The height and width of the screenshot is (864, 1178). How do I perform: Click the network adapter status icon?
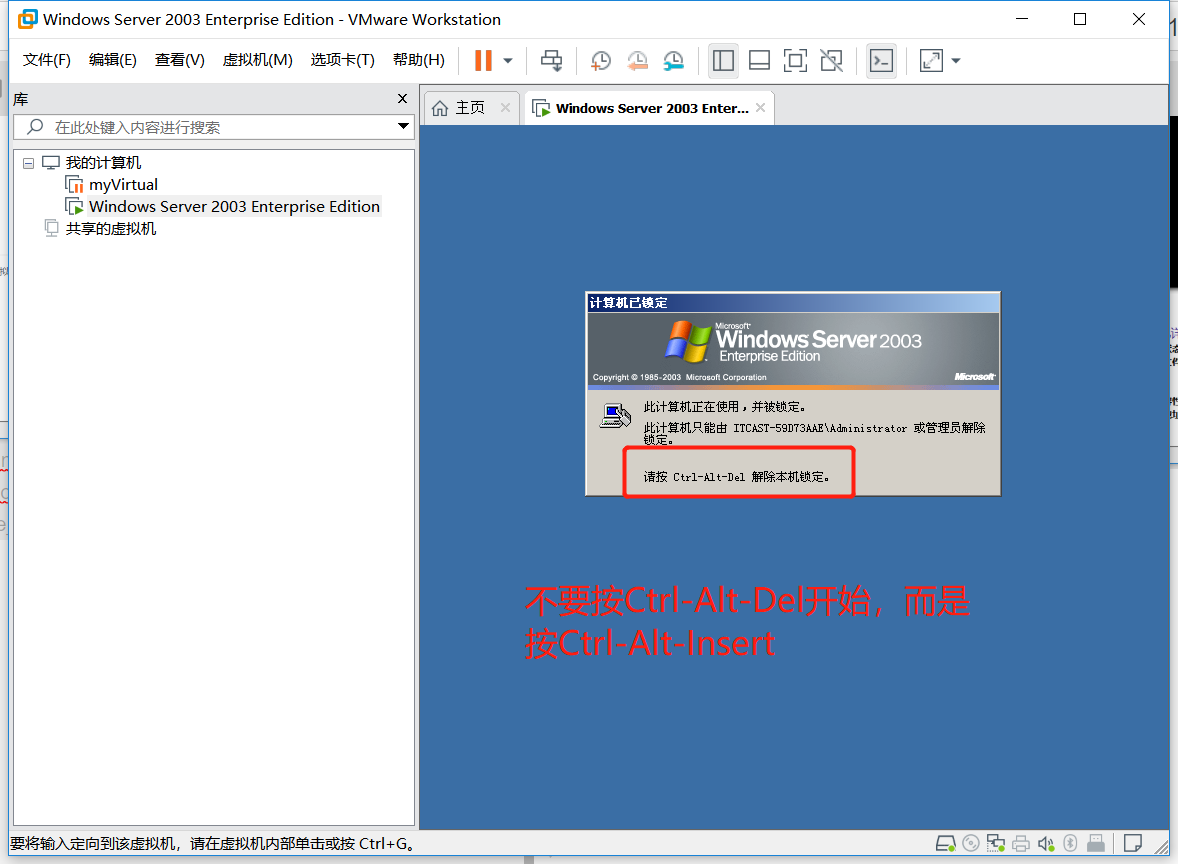(995, 844)
